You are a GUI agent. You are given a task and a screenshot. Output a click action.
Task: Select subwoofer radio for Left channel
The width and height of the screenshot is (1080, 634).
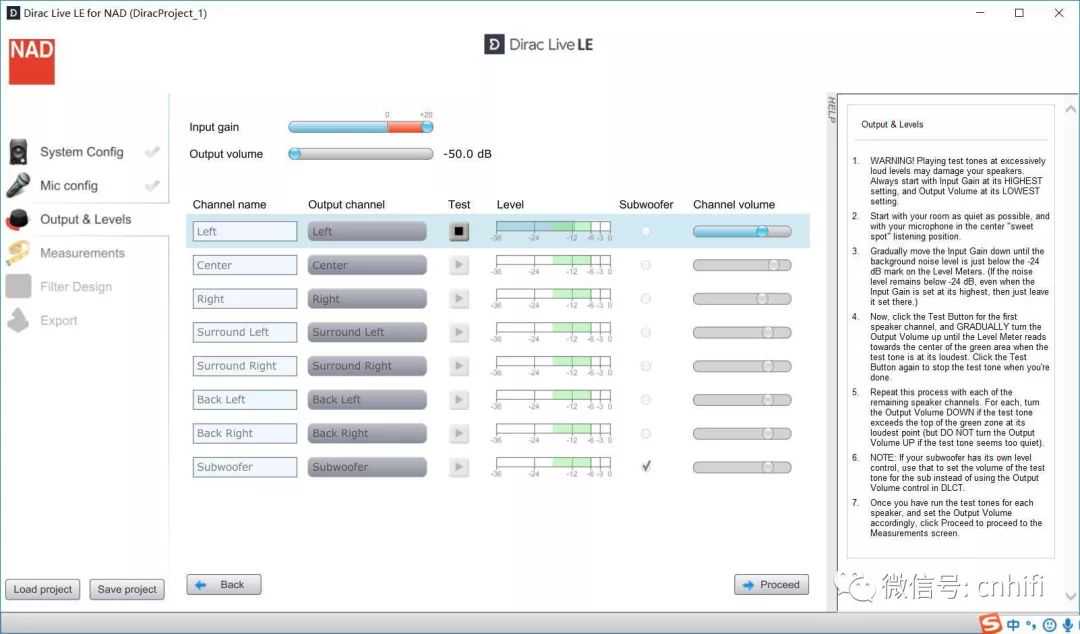[x=646, y=231]
